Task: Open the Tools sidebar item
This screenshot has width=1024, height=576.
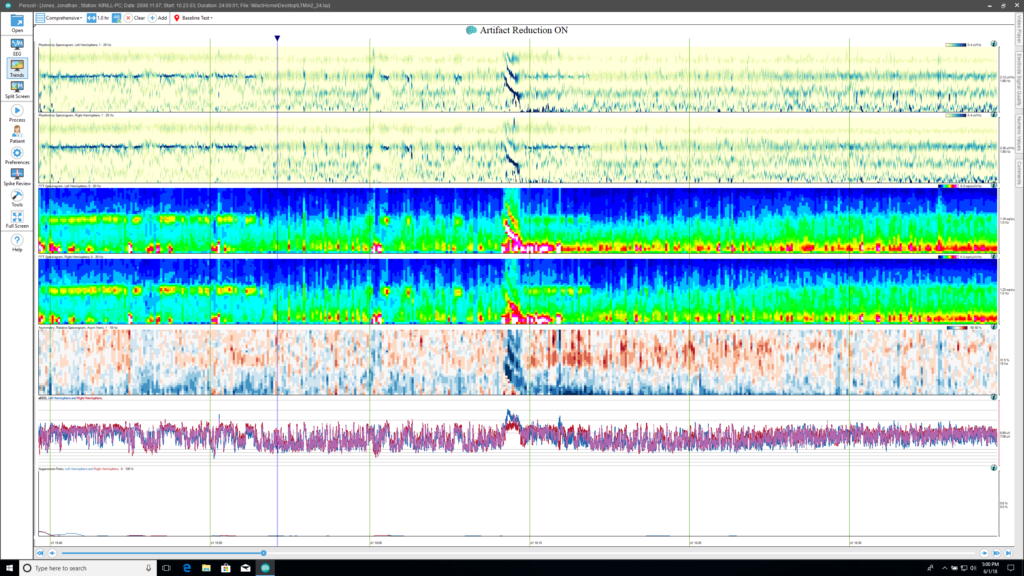Action: click(x=17, y=199)
